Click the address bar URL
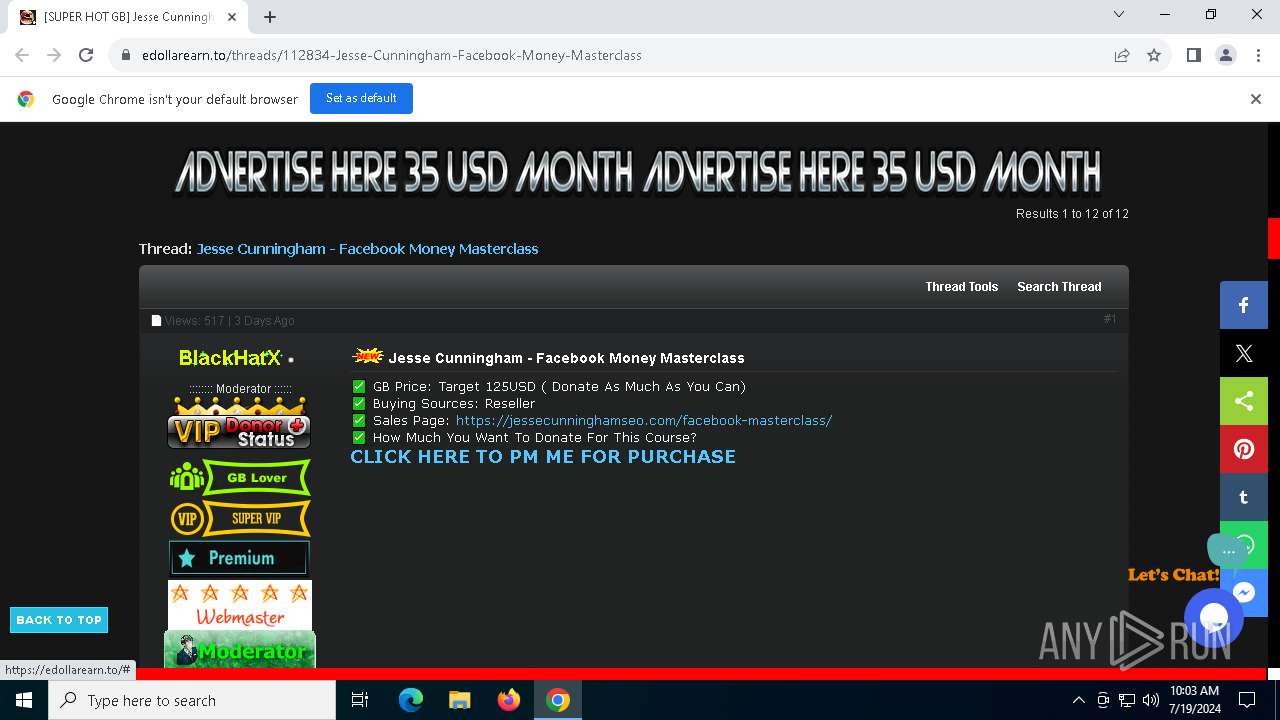Viewport: 1280px width, 720px height. [x=392, y=55]
